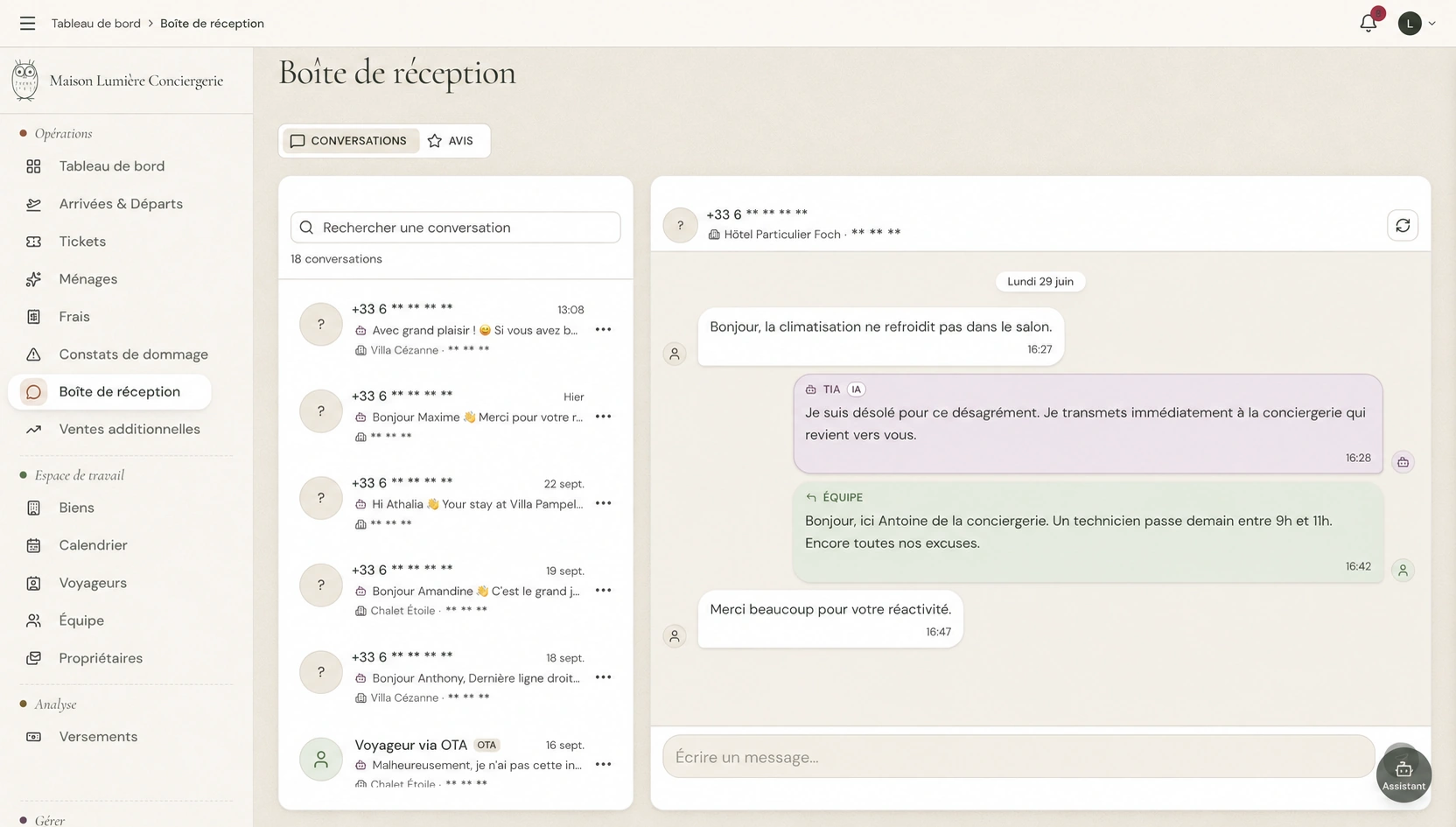
Task: Open options for the Hier conversation
Action: point(603,417)
